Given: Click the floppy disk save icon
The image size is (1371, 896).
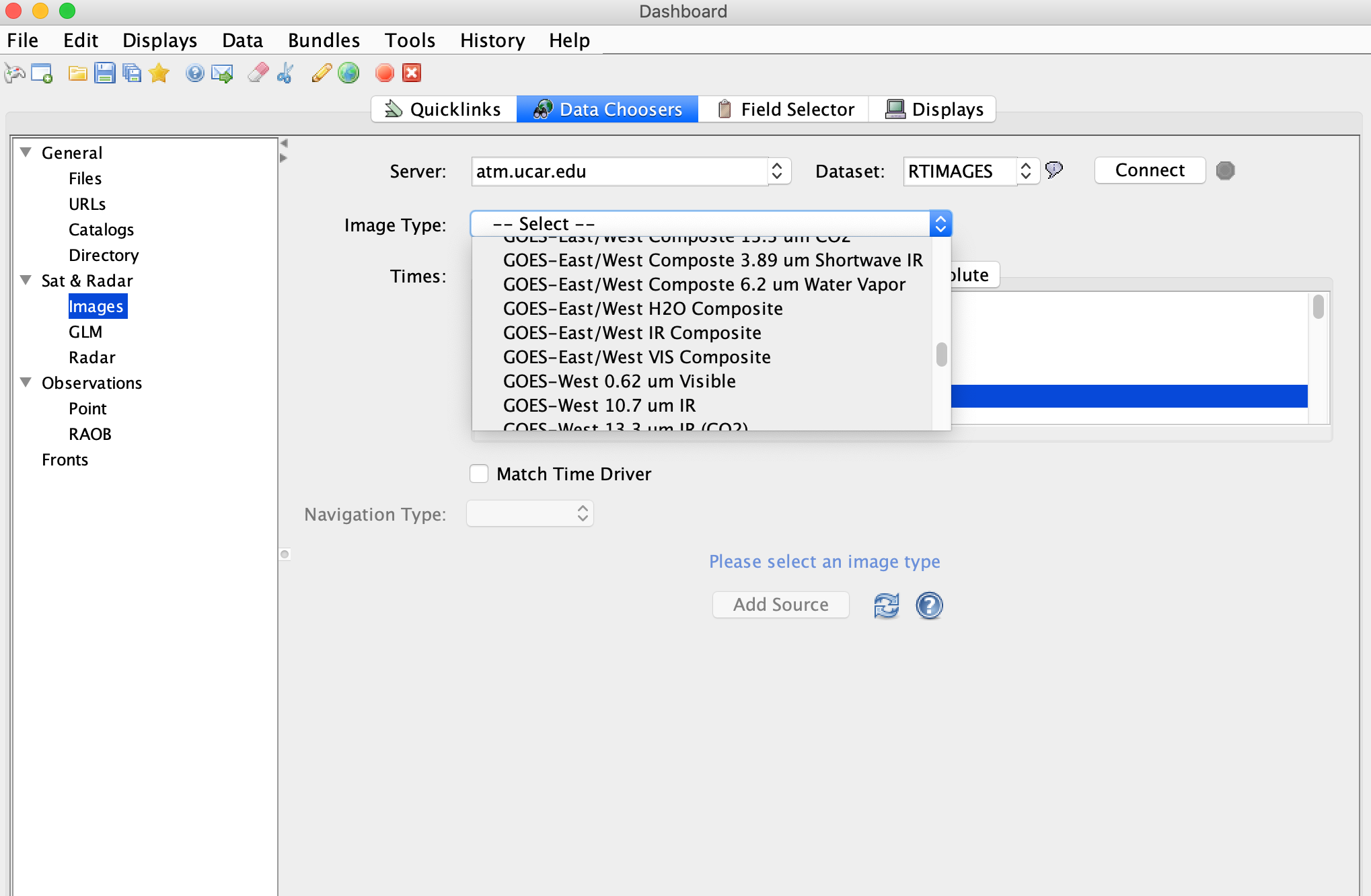Looking at the screenshot, I should (x=104, y=73).
